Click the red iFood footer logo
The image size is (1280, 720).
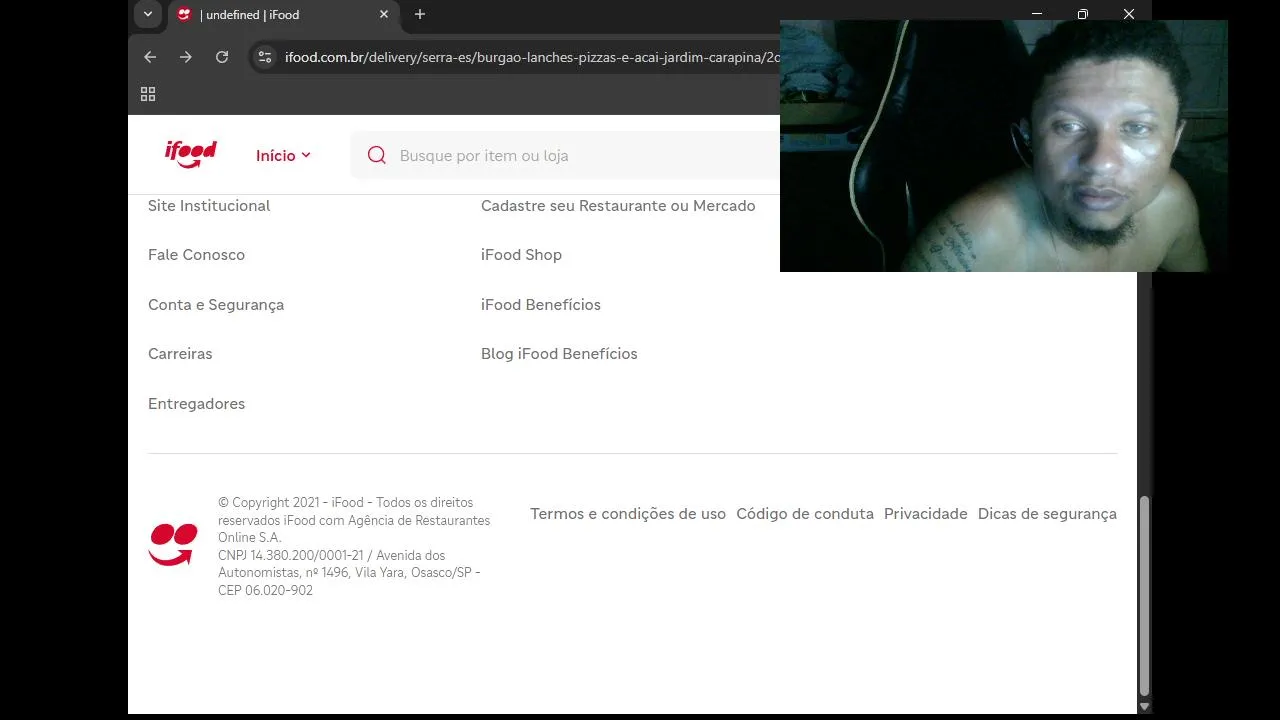173,545
